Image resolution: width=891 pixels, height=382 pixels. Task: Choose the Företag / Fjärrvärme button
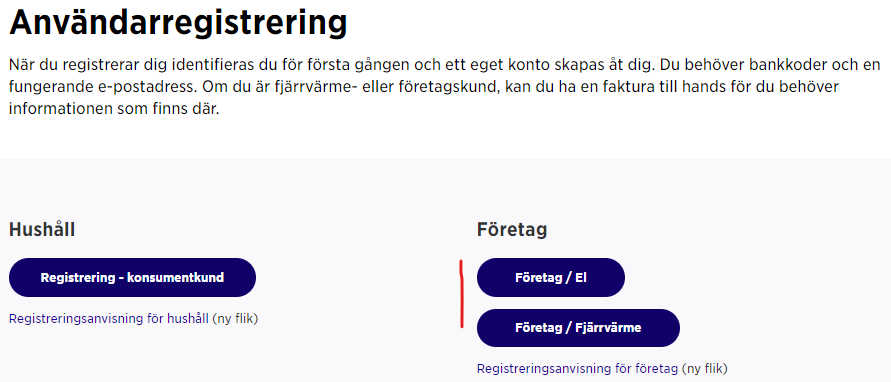(x=578, y=328)
